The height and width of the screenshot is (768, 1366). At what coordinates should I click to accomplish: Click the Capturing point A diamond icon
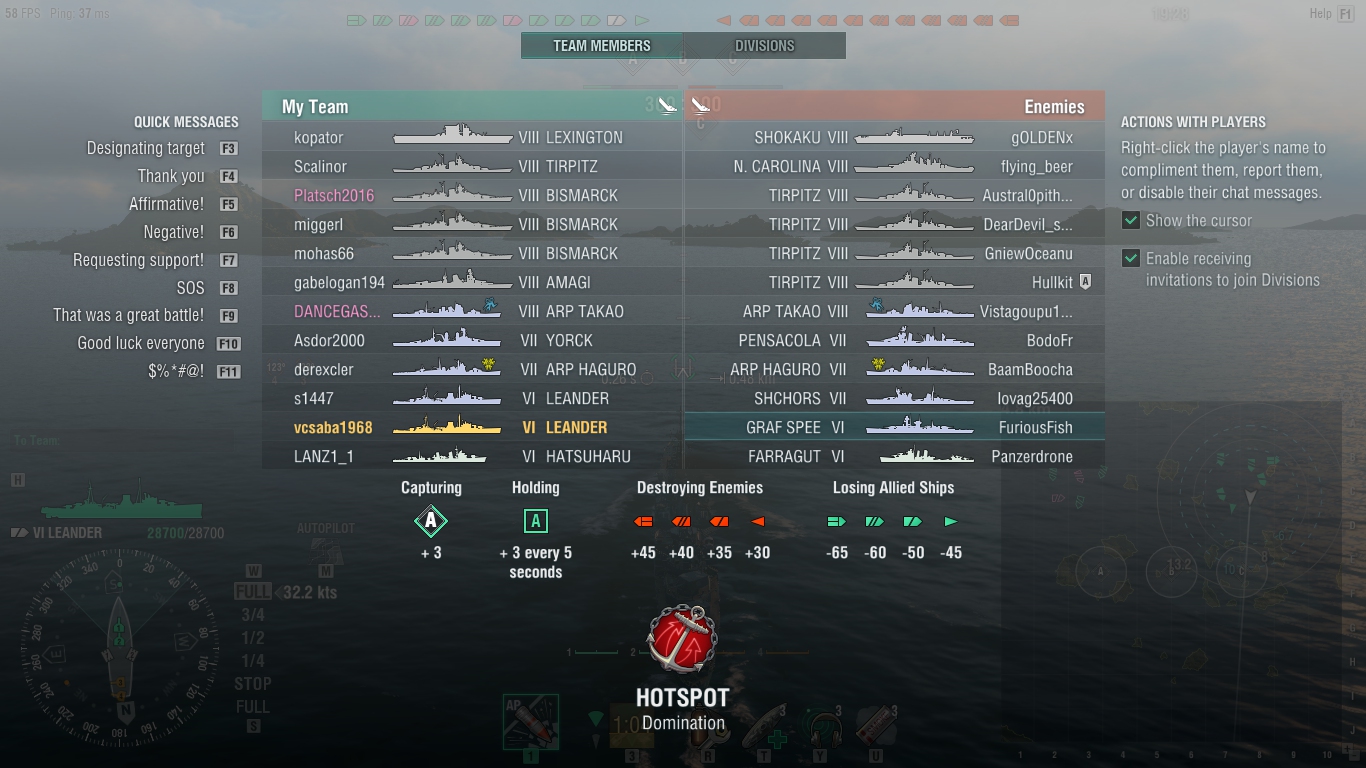tap(431, 521)
